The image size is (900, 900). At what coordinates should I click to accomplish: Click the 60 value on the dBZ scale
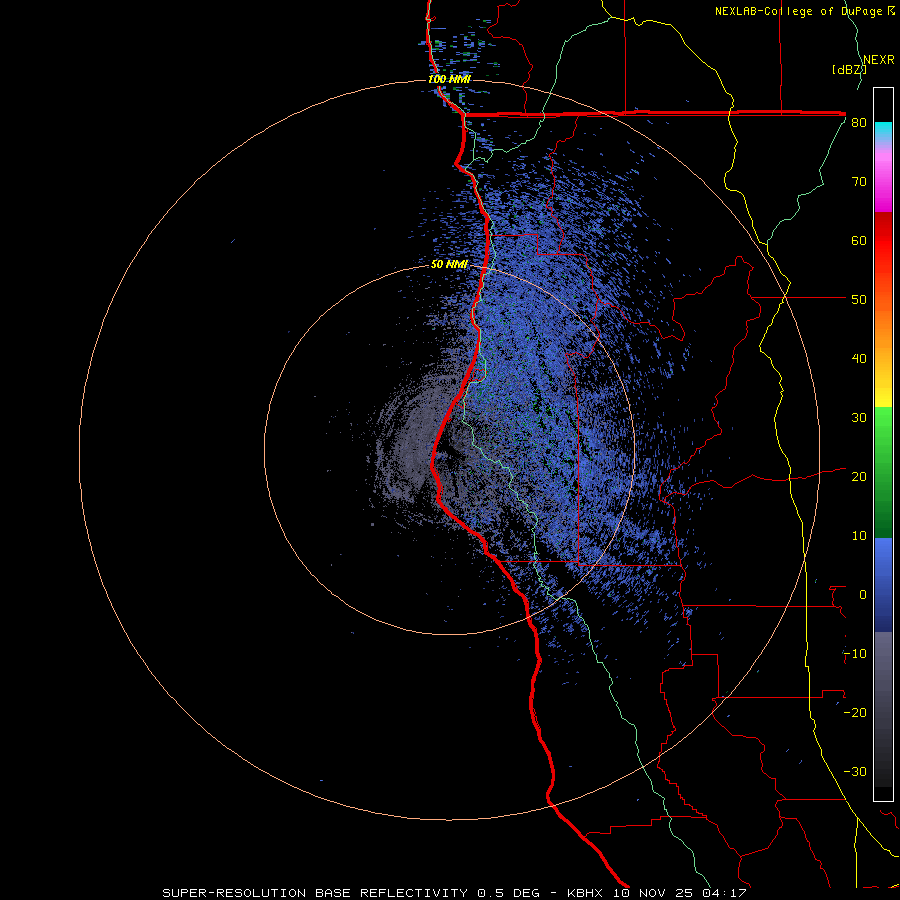[x=859, y=240]
